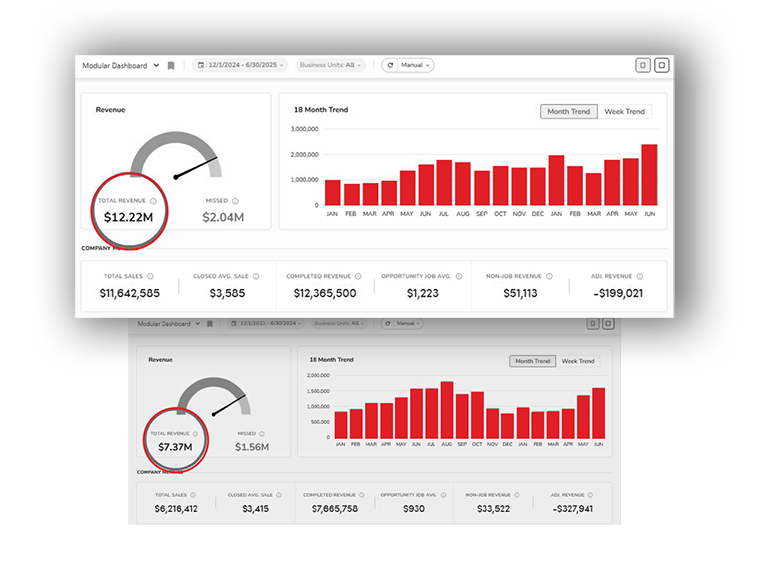Screen dimensions: 760x564
Task: Expand the Modular Dashboard dropdown in upper header
Action: [x=156, y=66]
